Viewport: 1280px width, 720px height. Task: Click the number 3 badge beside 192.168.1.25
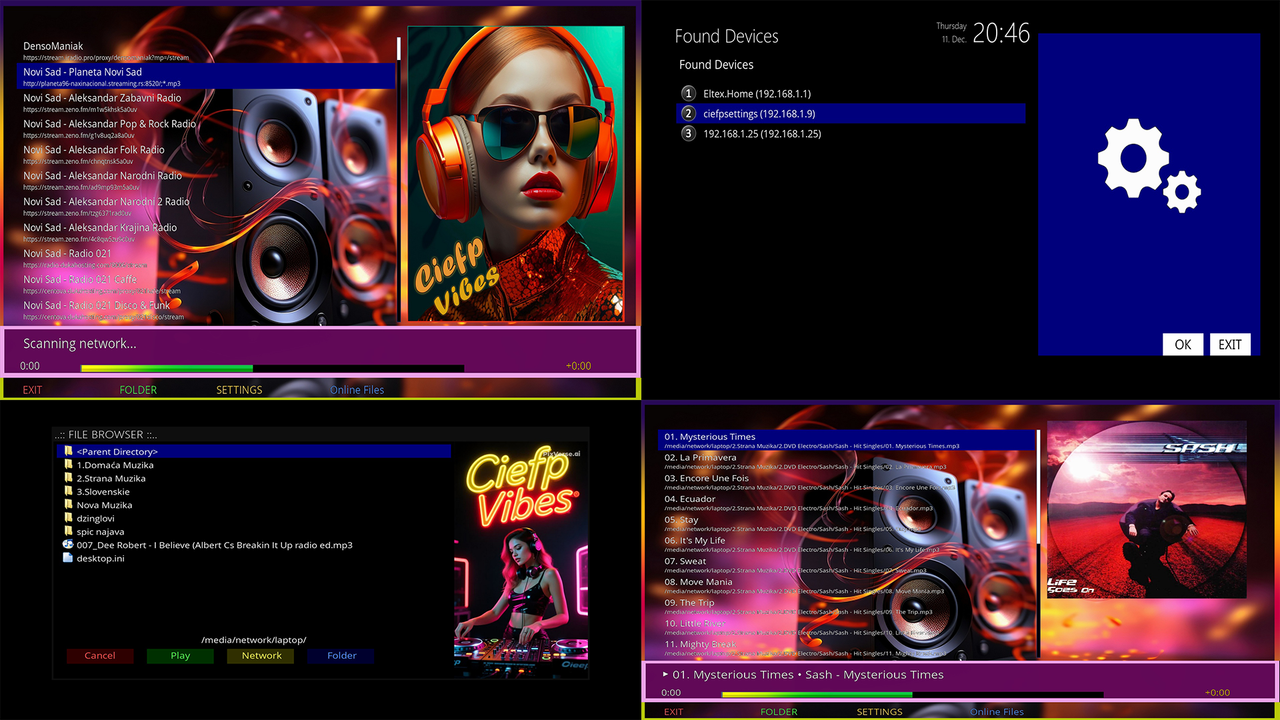click(x=687, y=133)
